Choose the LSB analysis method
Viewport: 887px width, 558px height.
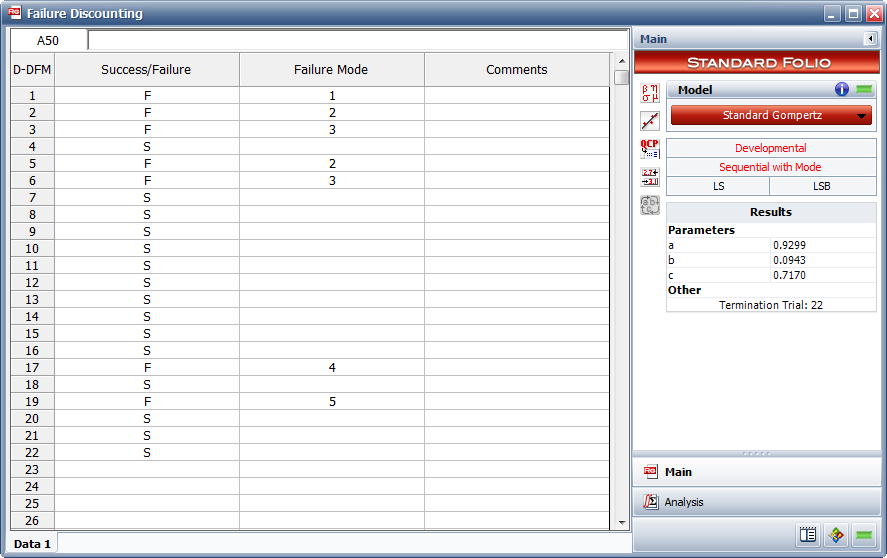tap(823, 186)
